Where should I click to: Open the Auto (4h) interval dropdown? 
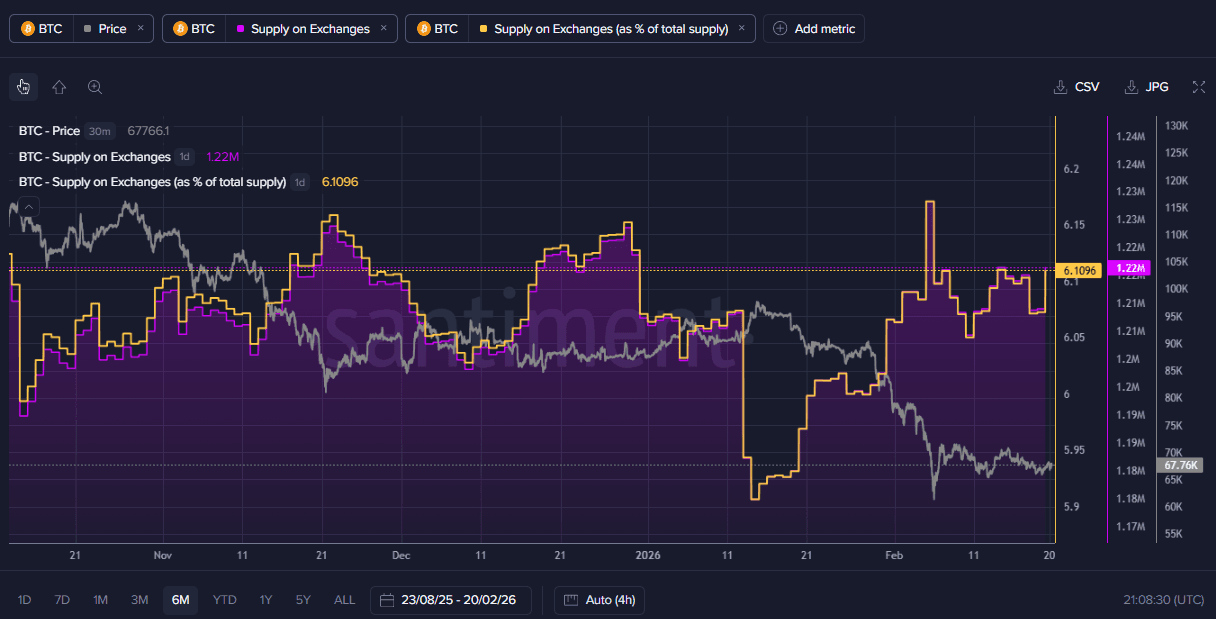click(x=600, y=600)
